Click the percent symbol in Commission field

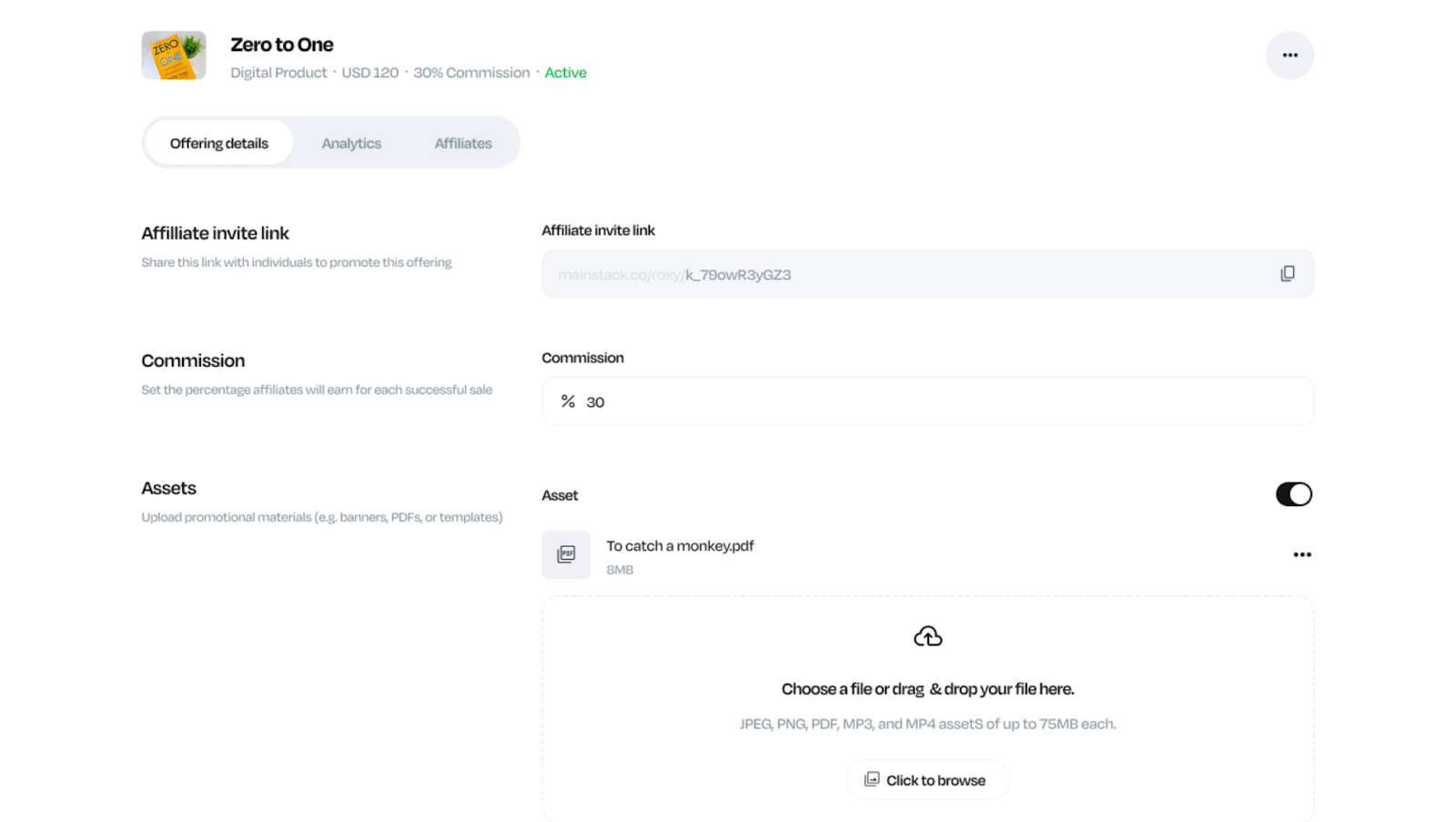pyautogui.click(x=568, y=401)
